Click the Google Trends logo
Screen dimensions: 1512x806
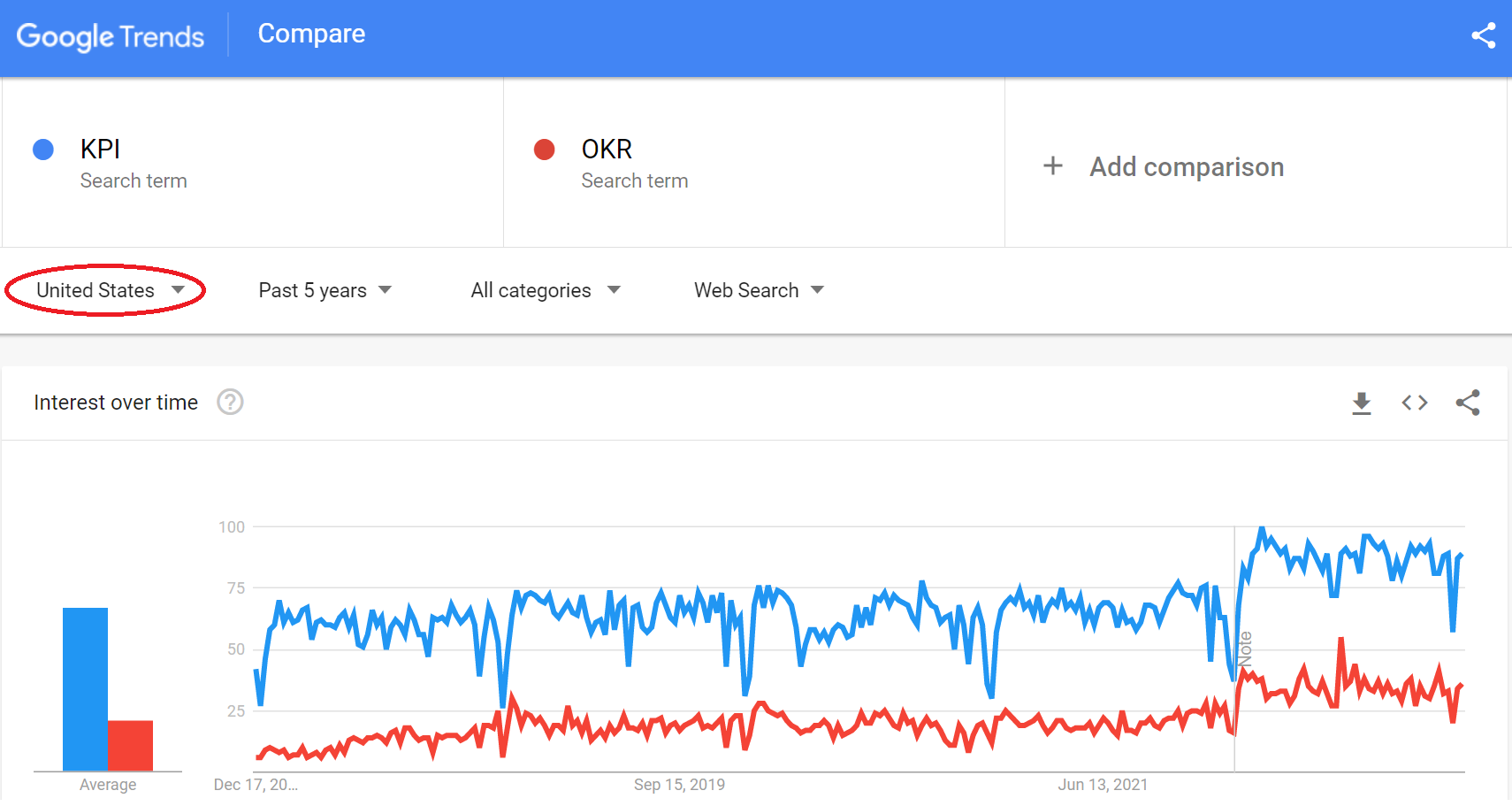[111, 36]
